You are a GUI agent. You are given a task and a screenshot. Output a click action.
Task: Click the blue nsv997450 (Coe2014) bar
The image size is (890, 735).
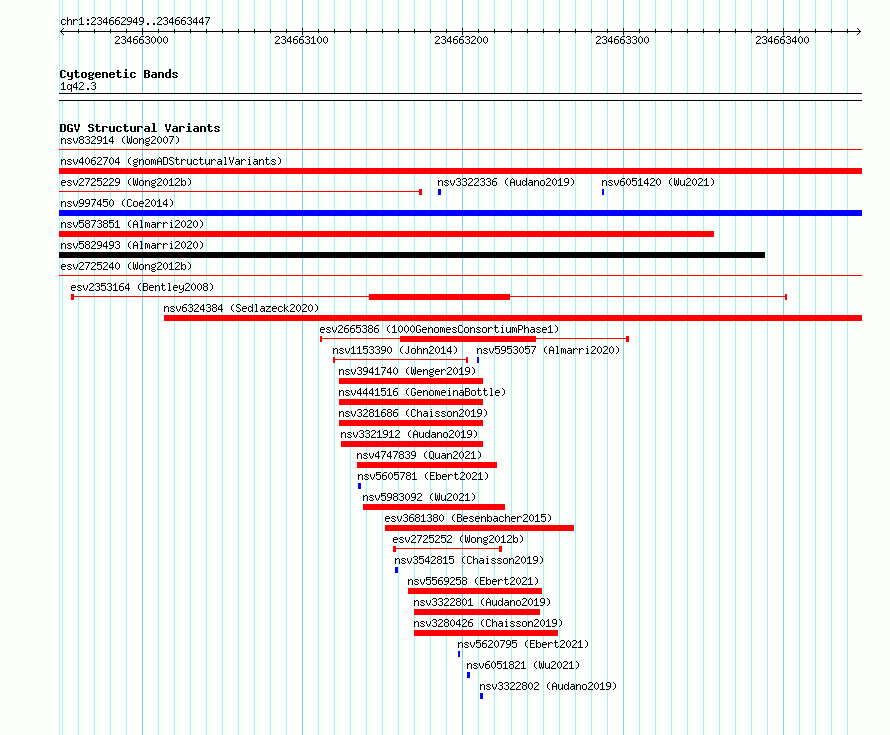coord(460,213)
